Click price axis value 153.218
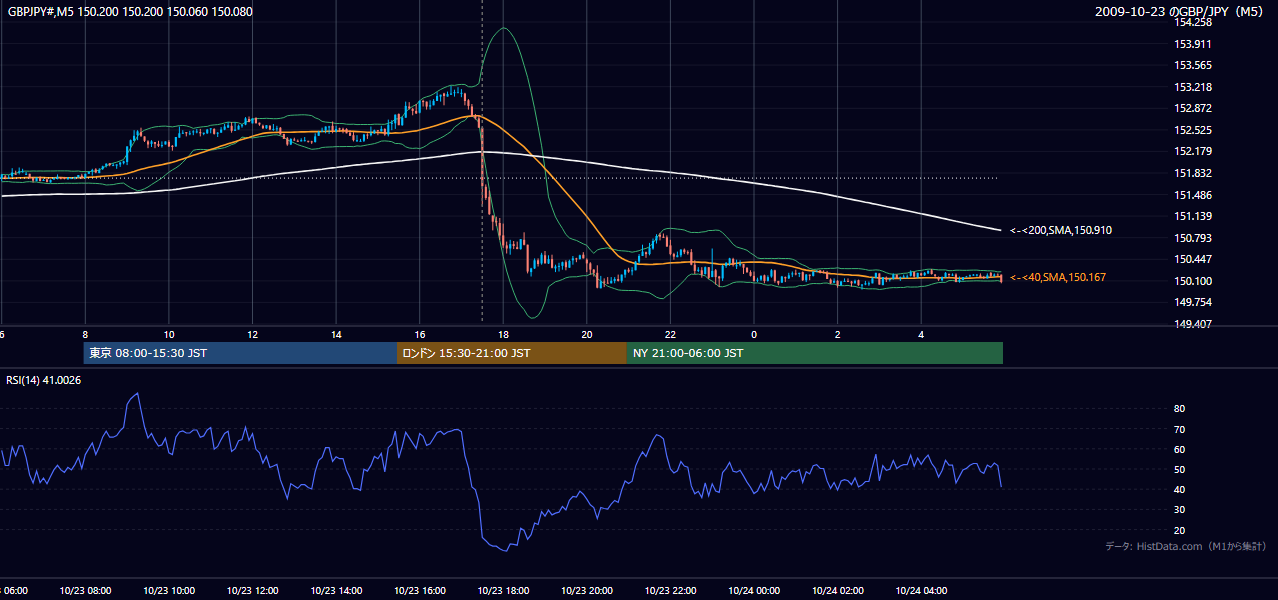 pos(1194,87)
